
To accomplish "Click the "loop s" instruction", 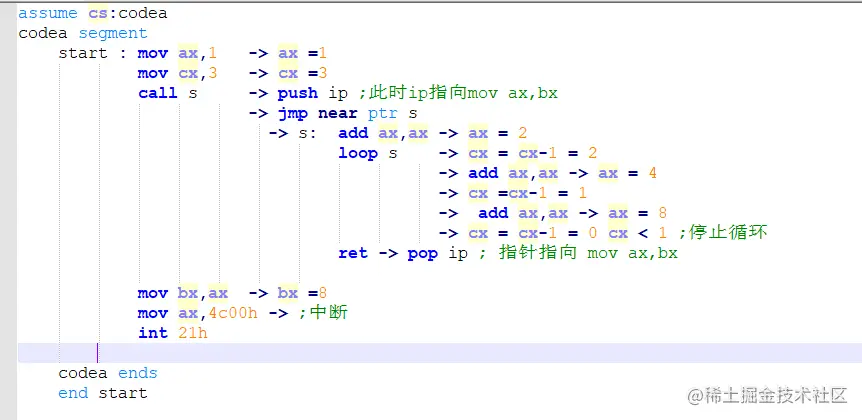I will (368, 153).
